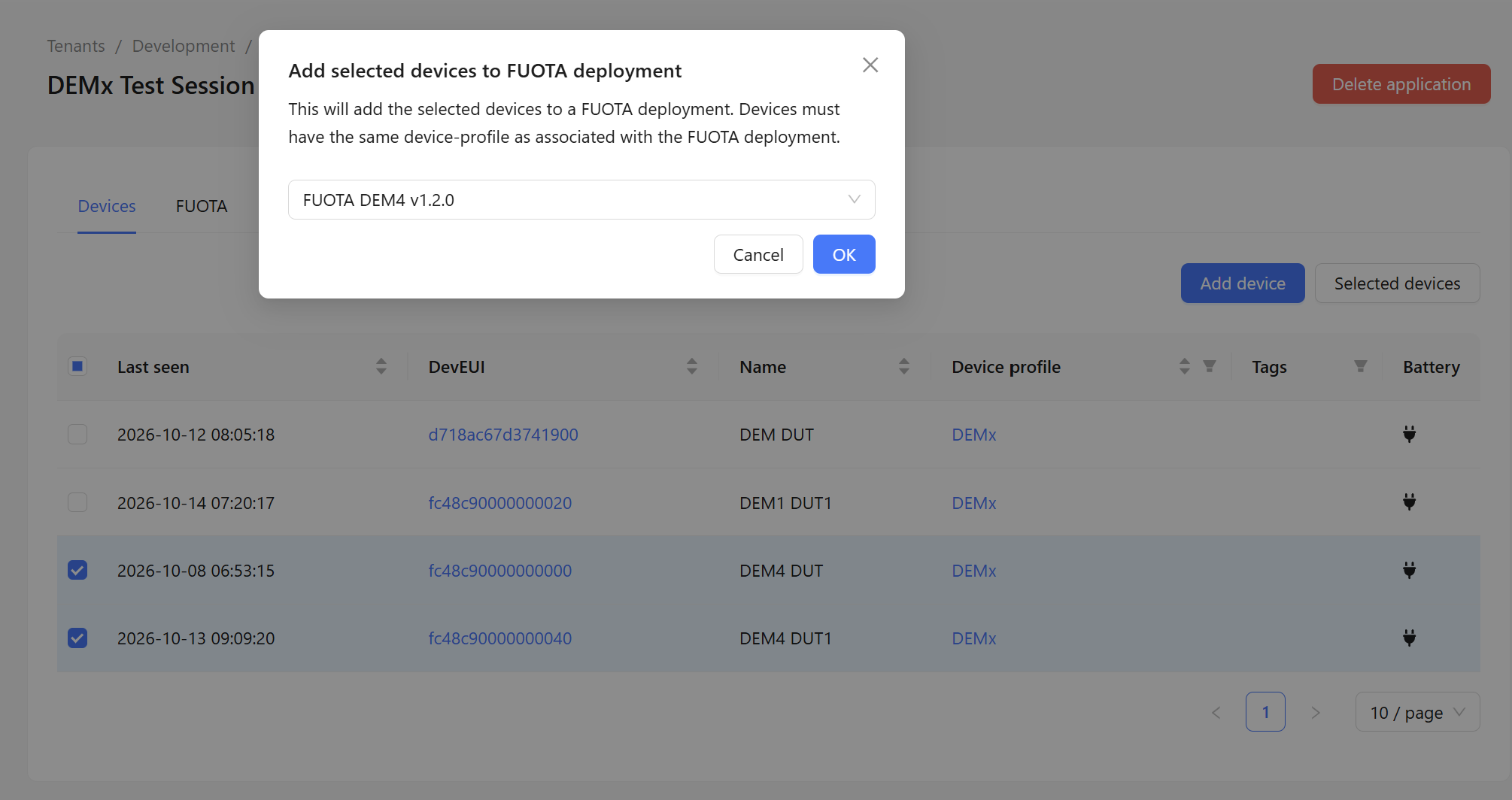Open DevEUI d718ac67d3741900 link
Screen dimensions: 1512x800
[x=503, y=435]
